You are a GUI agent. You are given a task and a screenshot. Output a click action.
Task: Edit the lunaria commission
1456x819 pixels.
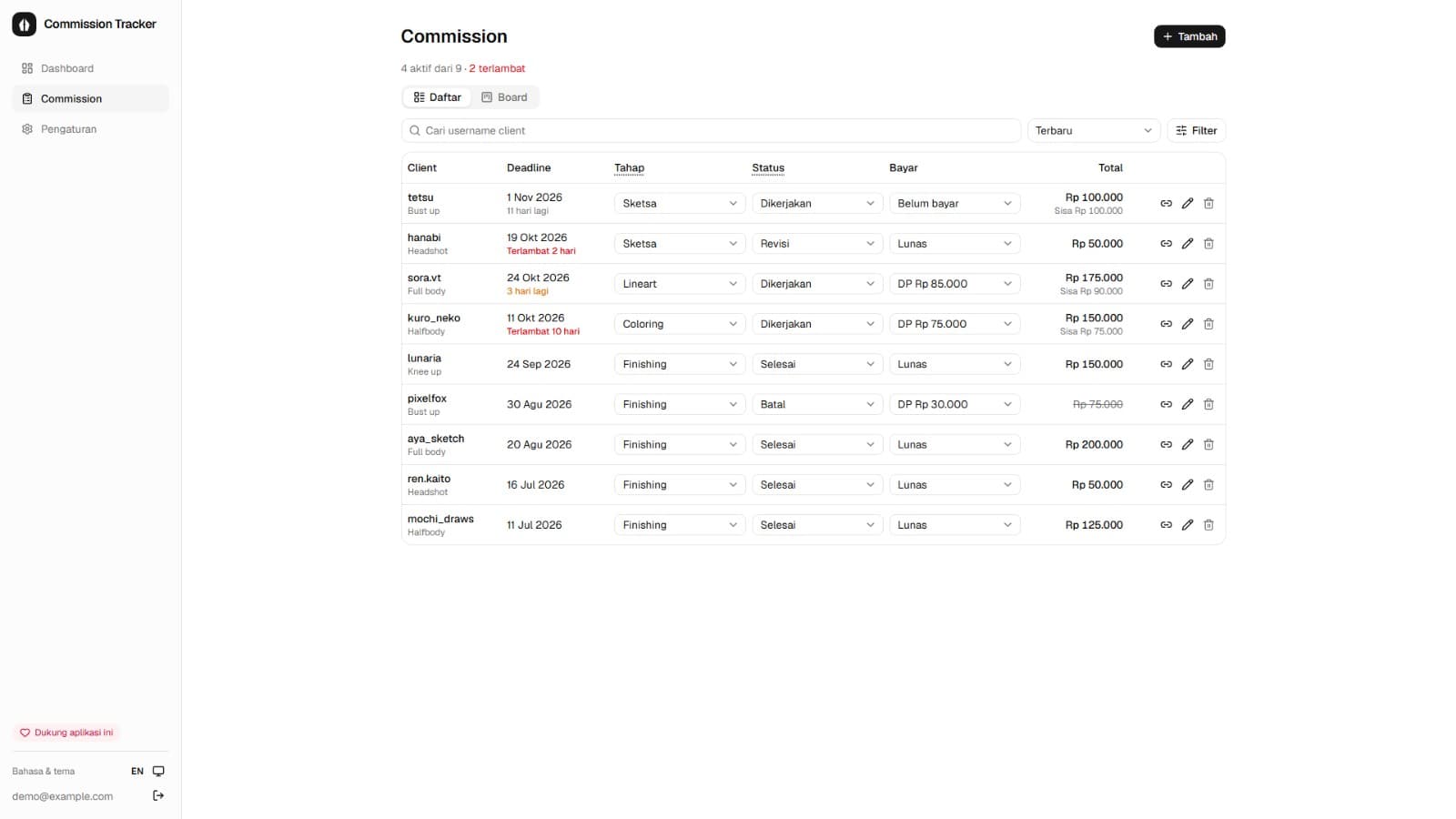tap(1188, 364)
